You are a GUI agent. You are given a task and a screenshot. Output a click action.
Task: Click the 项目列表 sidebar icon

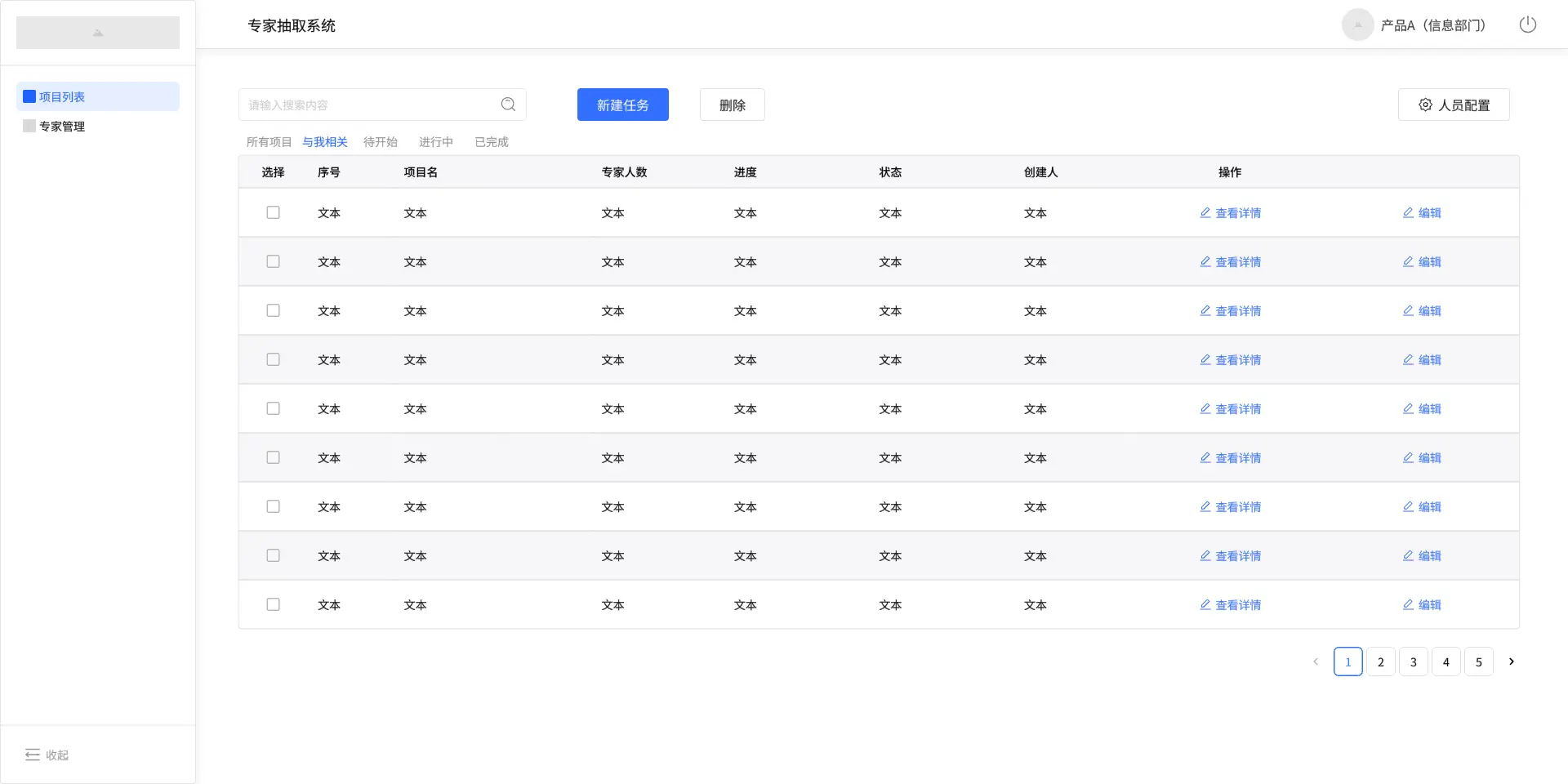(x=29, y=96)
